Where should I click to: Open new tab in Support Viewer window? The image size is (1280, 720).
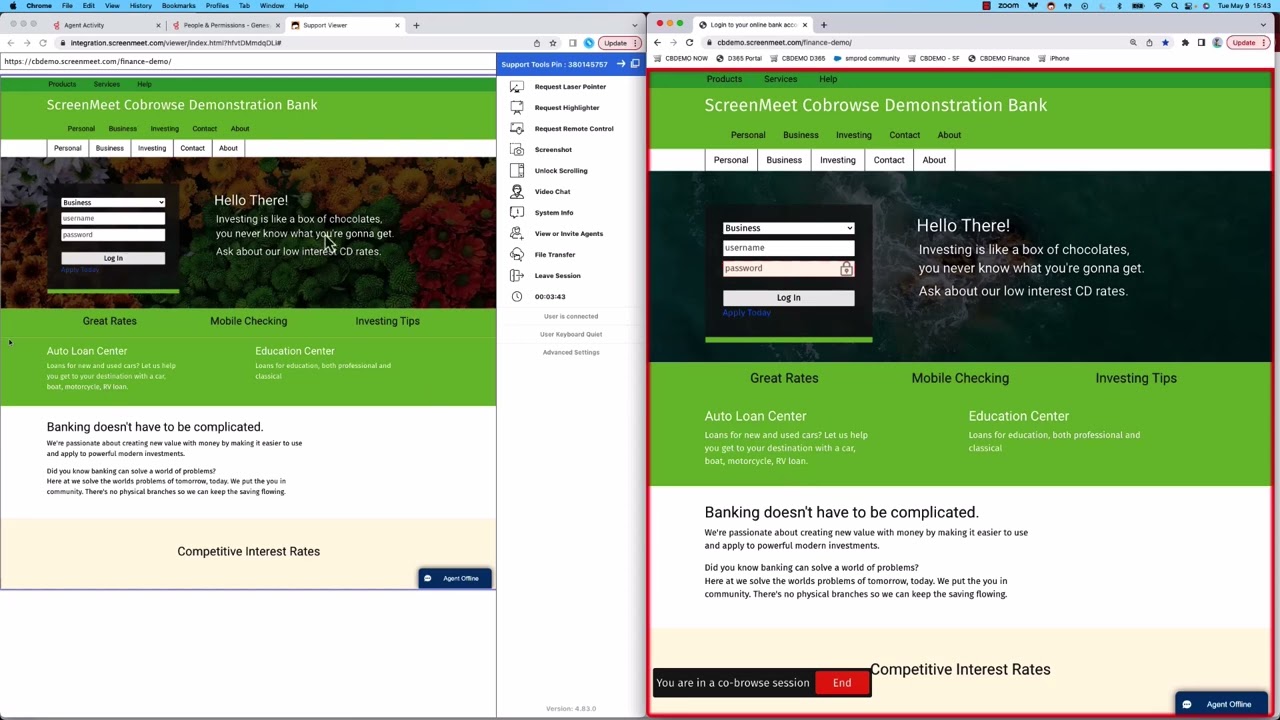(x=416, y=25)
